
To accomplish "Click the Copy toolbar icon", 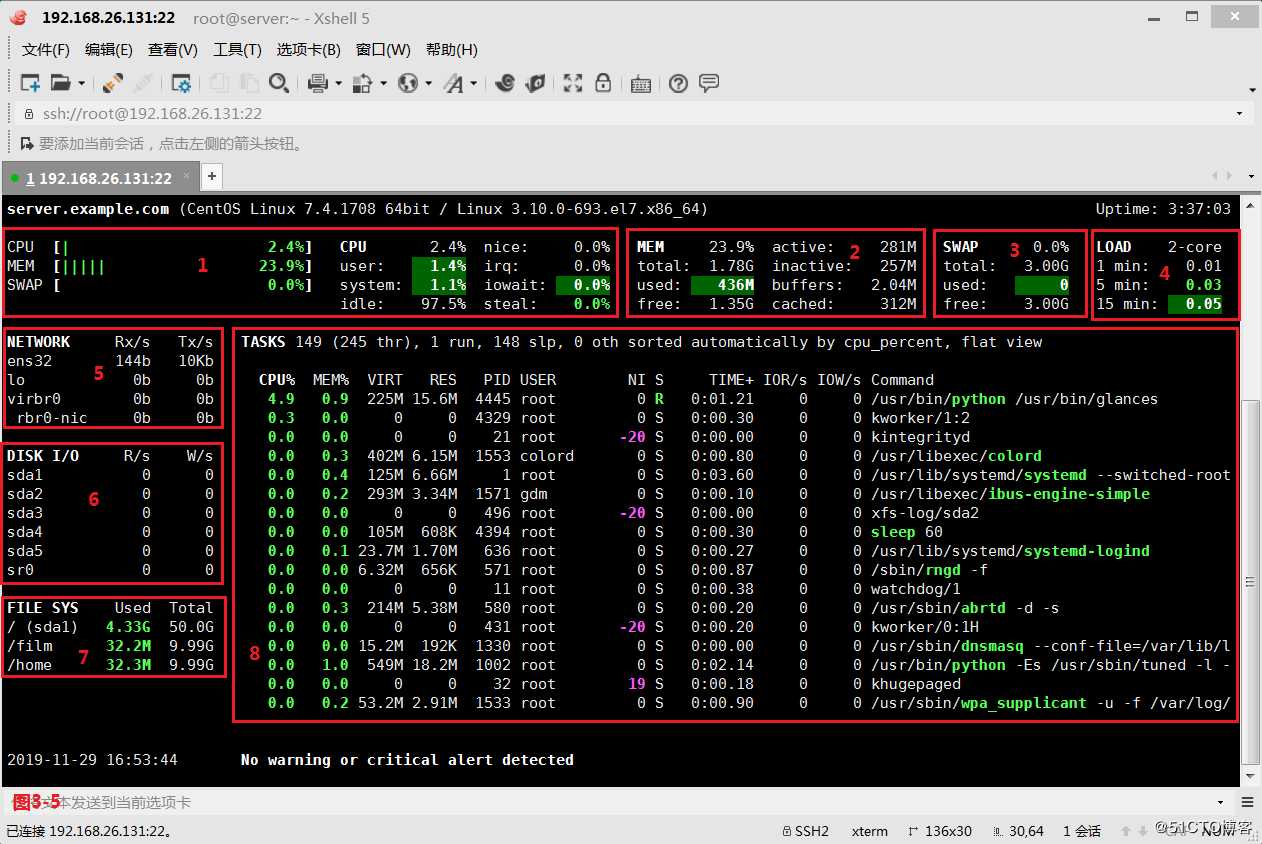I will point(219,84).
